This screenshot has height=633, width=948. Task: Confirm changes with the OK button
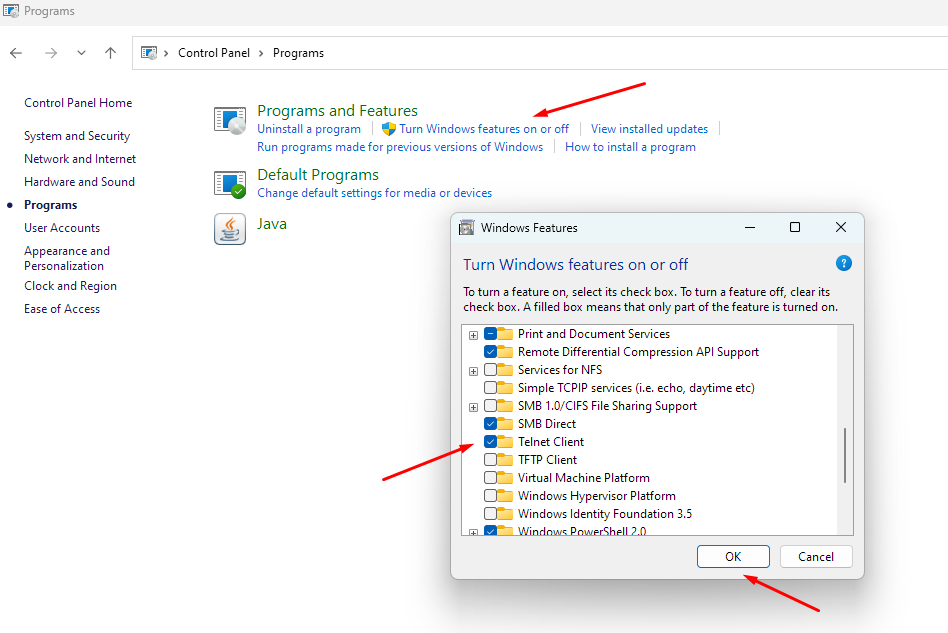click(x=733, y=557)
